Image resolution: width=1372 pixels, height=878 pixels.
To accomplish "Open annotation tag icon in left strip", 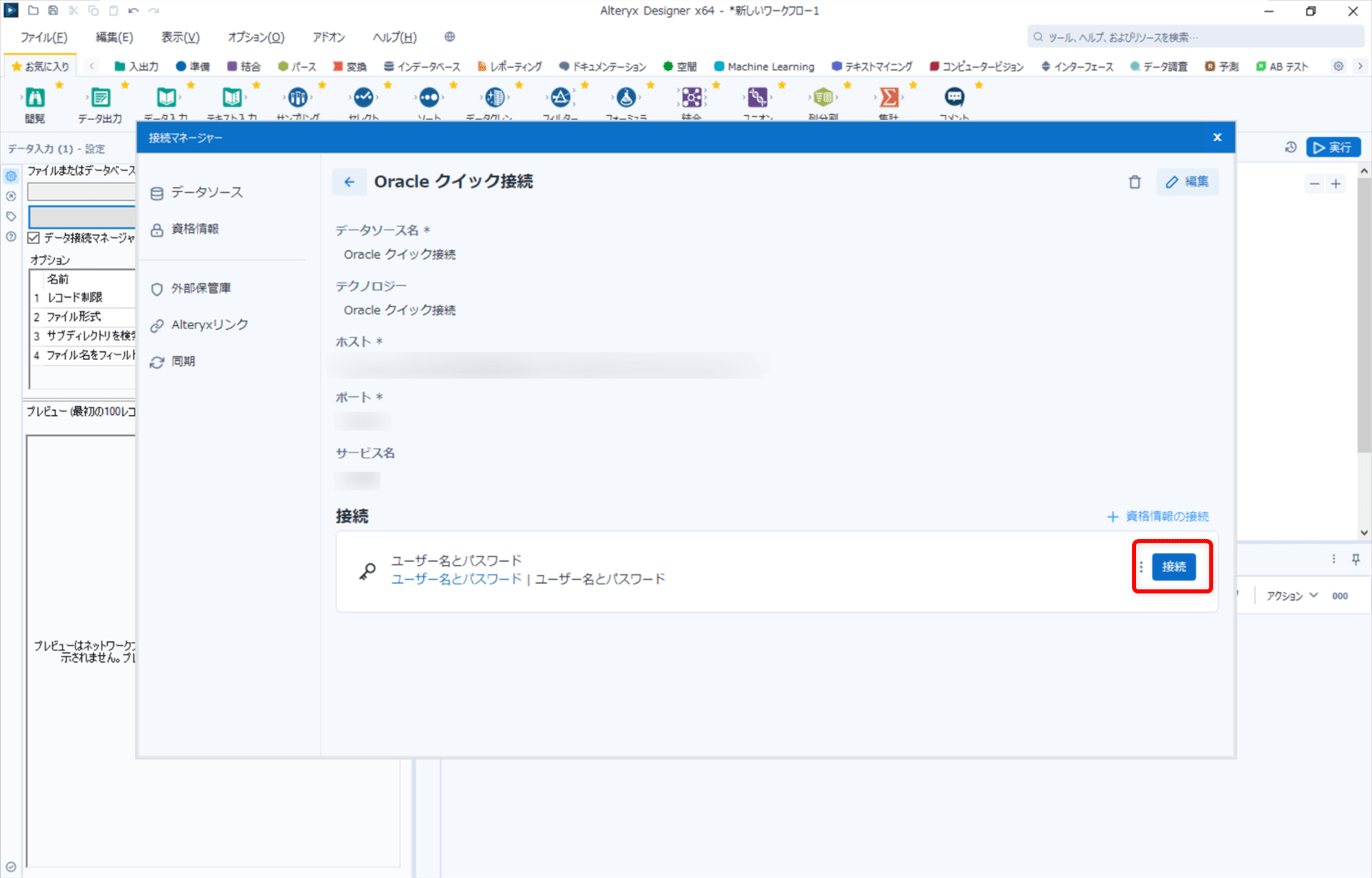I will point(11,216).
